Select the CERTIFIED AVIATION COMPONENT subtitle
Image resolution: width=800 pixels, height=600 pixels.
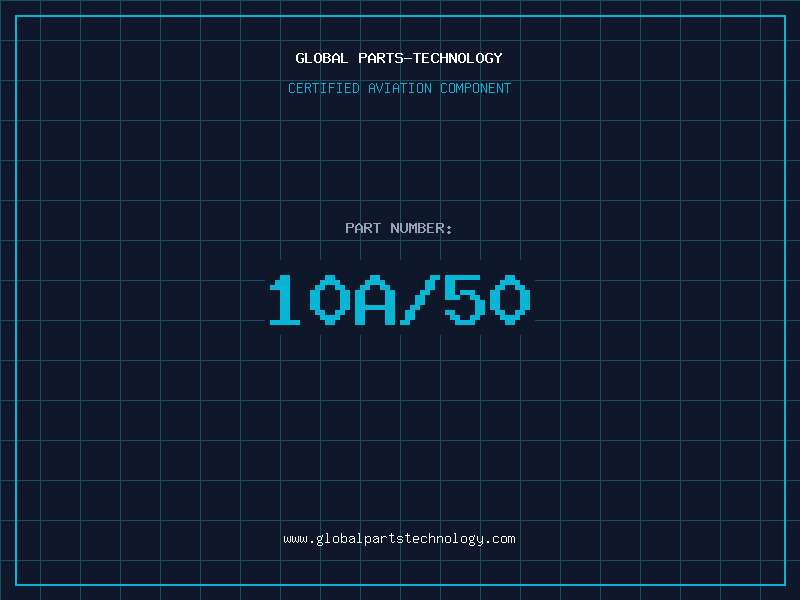[x=399, y=88]
